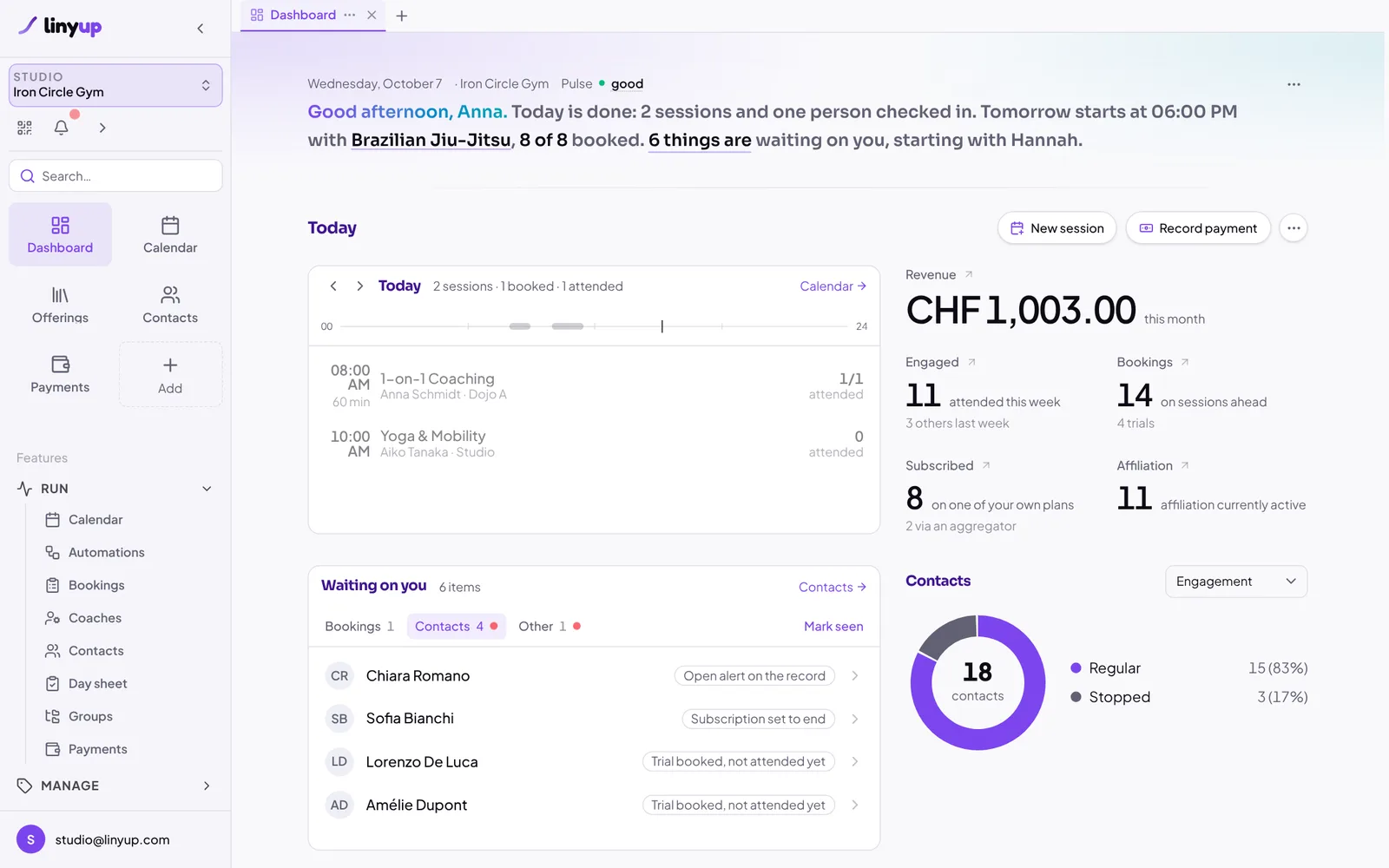Switch to the Bookings 1 tab

click(x=359, y=626)
